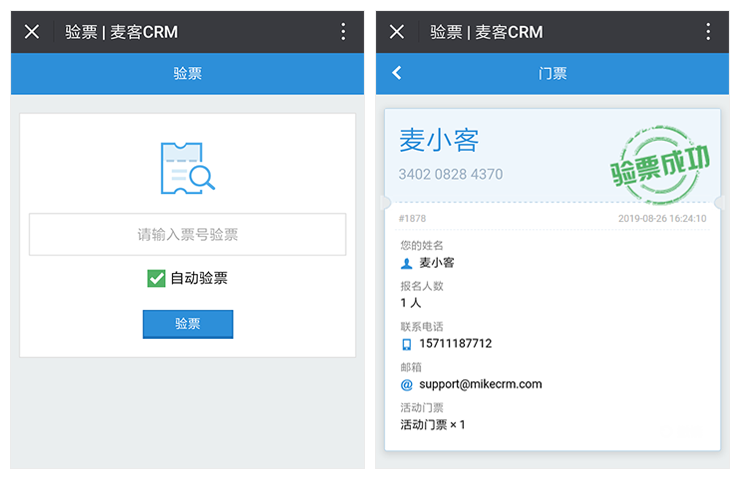Screen dimensions: 740x479
Task: Click the person icon beside 麦小客
Action: pyautogui.click(x=406, y=263)
